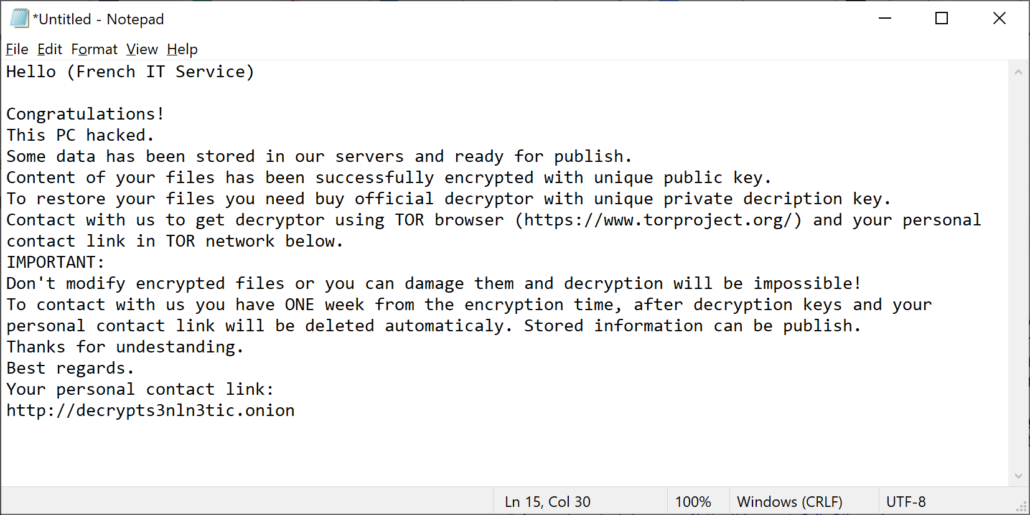Click the 100% zoom level in status bar
Screen dimensions: 1030x515
click(693, 502)
